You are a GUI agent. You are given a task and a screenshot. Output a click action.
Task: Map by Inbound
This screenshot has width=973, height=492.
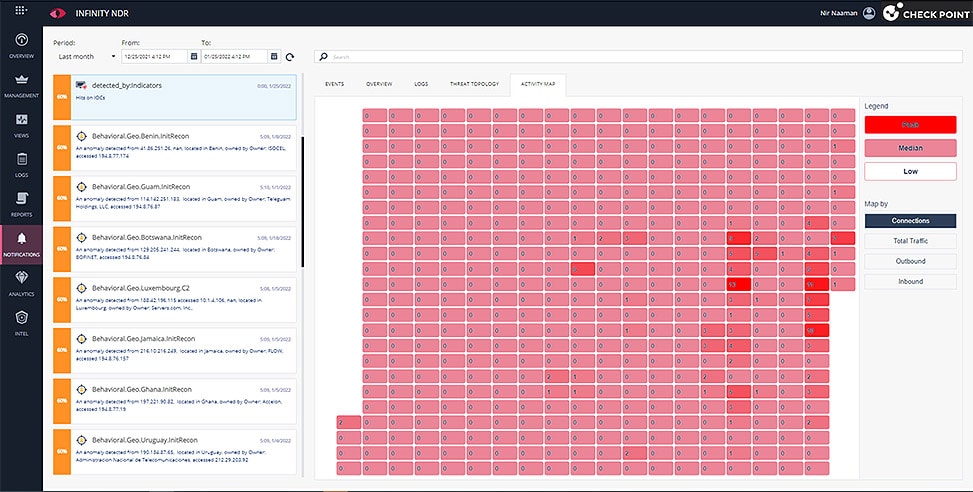[x=910, y=282]
